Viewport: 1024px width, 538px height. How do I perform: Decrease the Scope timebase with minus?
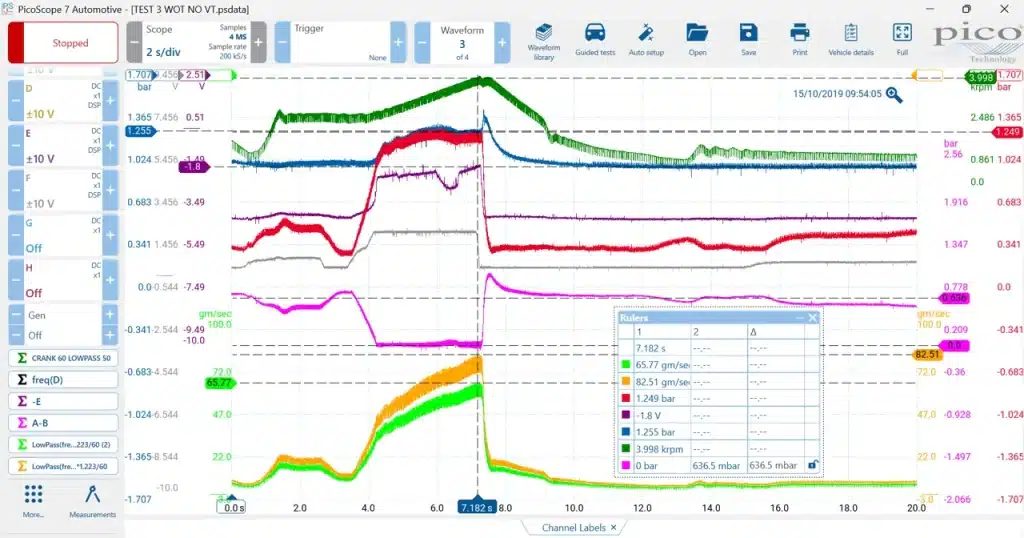coord(134,42)
